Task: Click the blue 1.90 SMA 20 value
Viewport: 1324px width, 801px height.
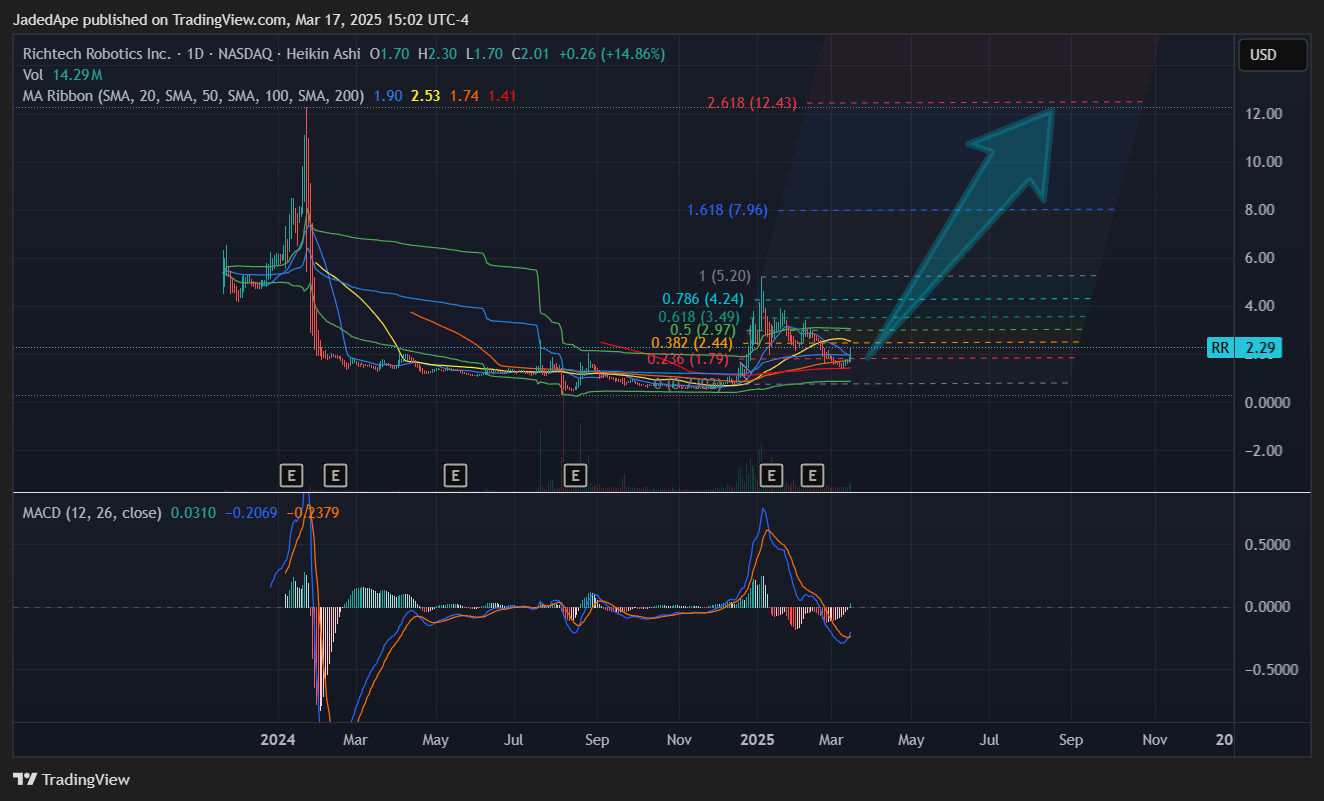Action: click(x=388, y=96)
